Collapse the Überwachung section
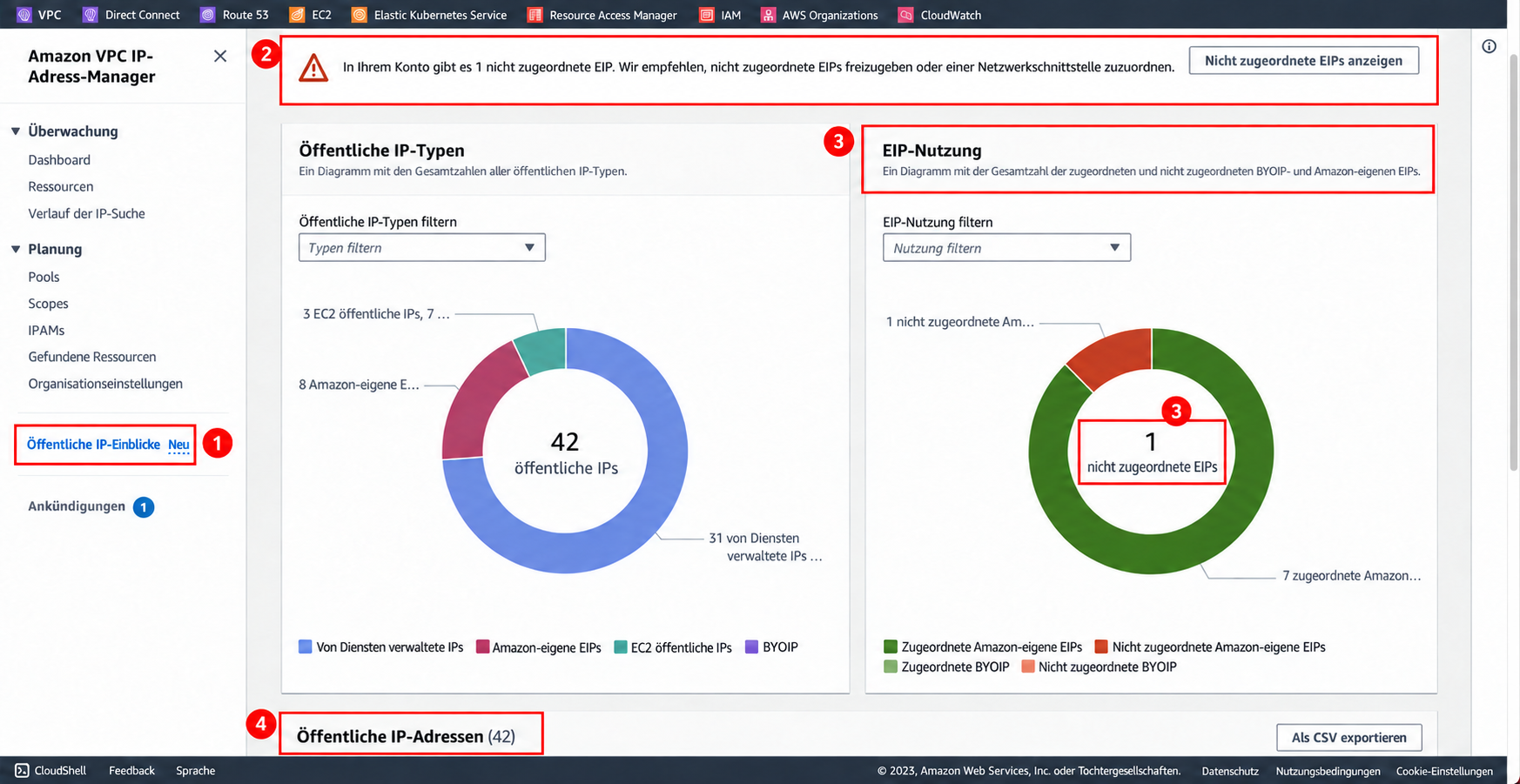The height and width of the screenshot is (784, 1520). [16, 131]
